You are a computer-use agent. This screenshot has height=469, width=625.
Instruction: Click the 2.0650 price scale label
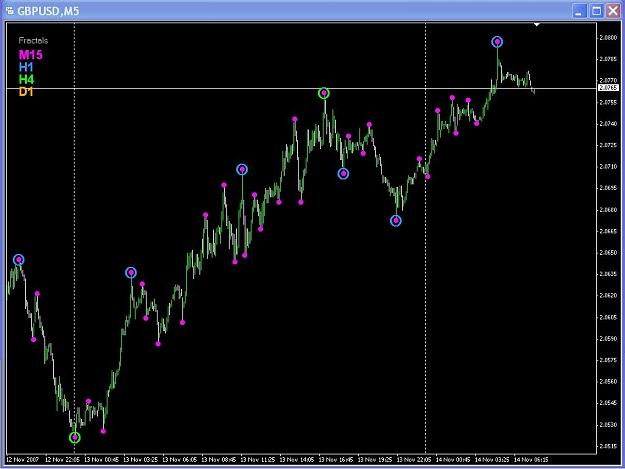pos(608,253)
